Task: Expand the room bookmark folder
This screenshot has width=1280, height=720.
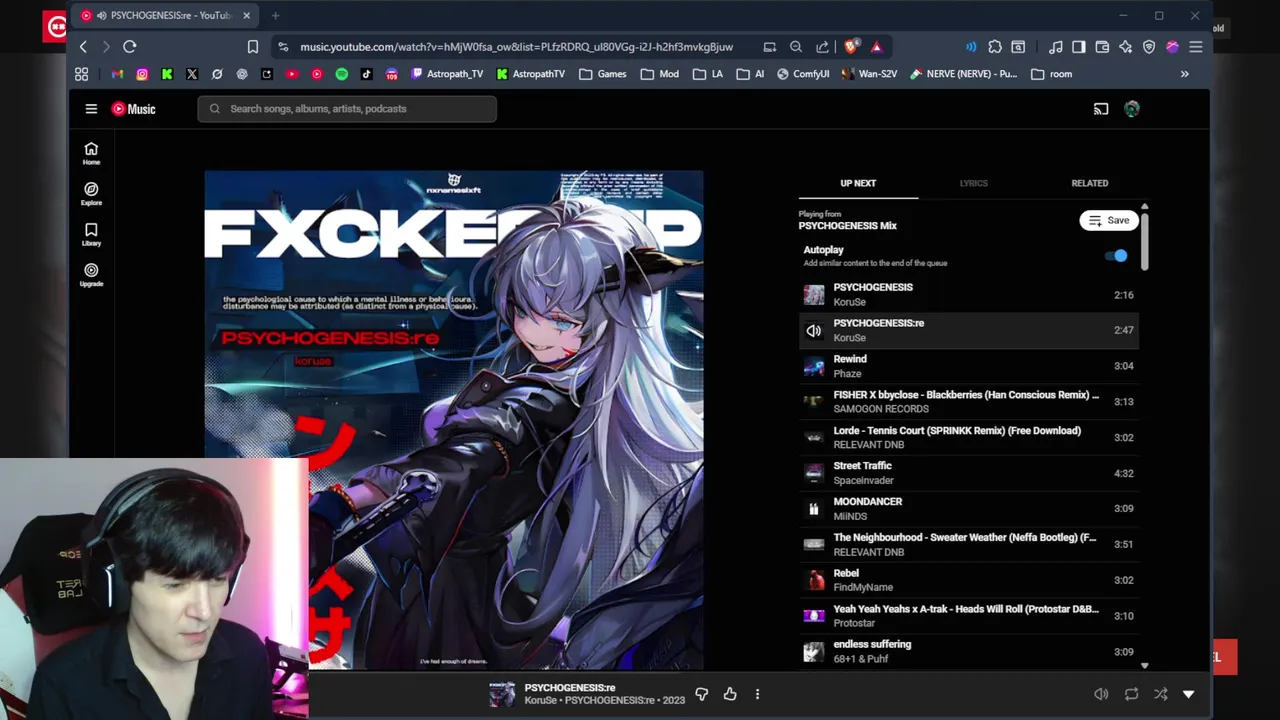Action: click(1051, 74)
